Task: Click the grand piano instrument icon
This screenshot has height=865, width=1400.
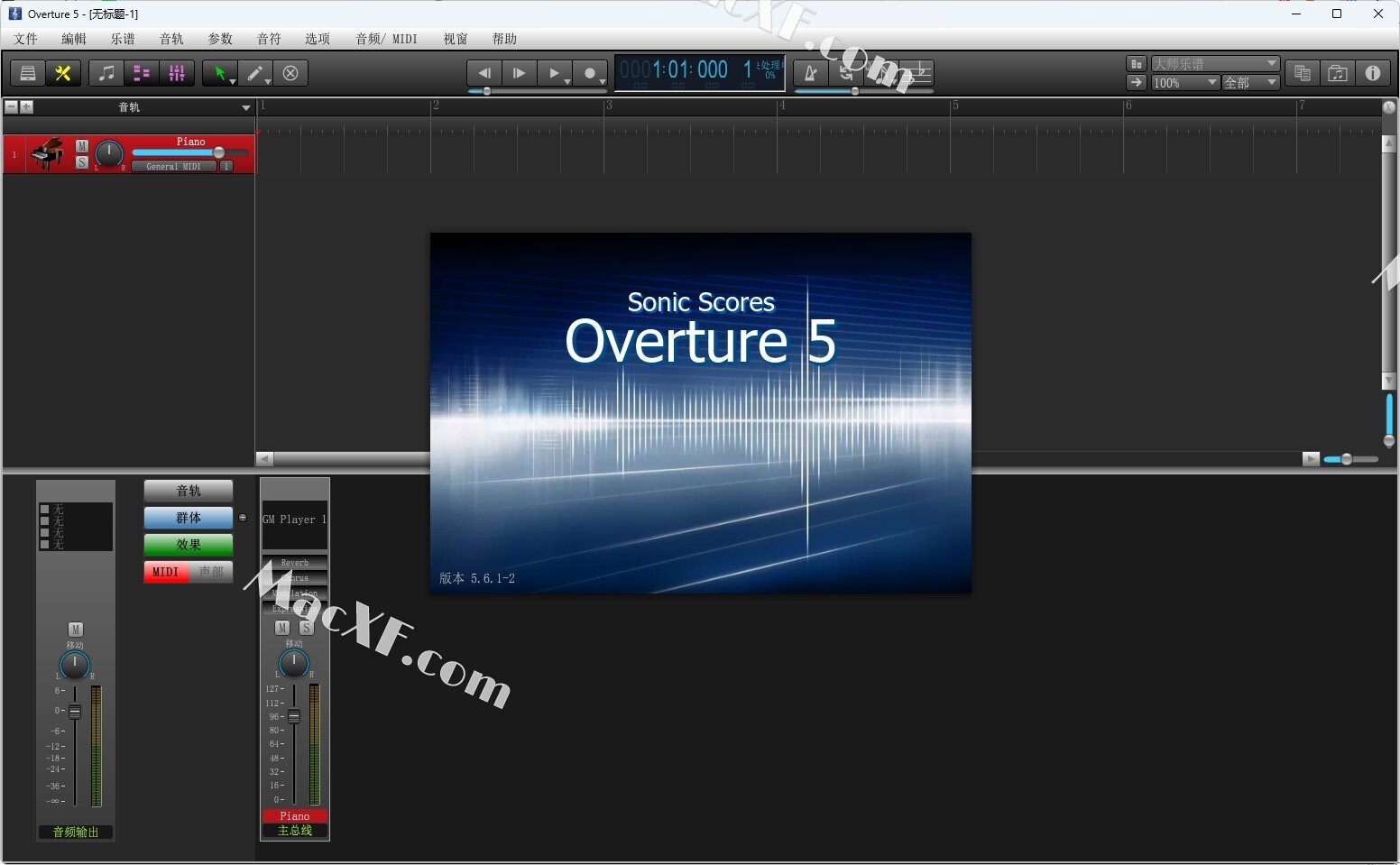Action: pos(47,153)
